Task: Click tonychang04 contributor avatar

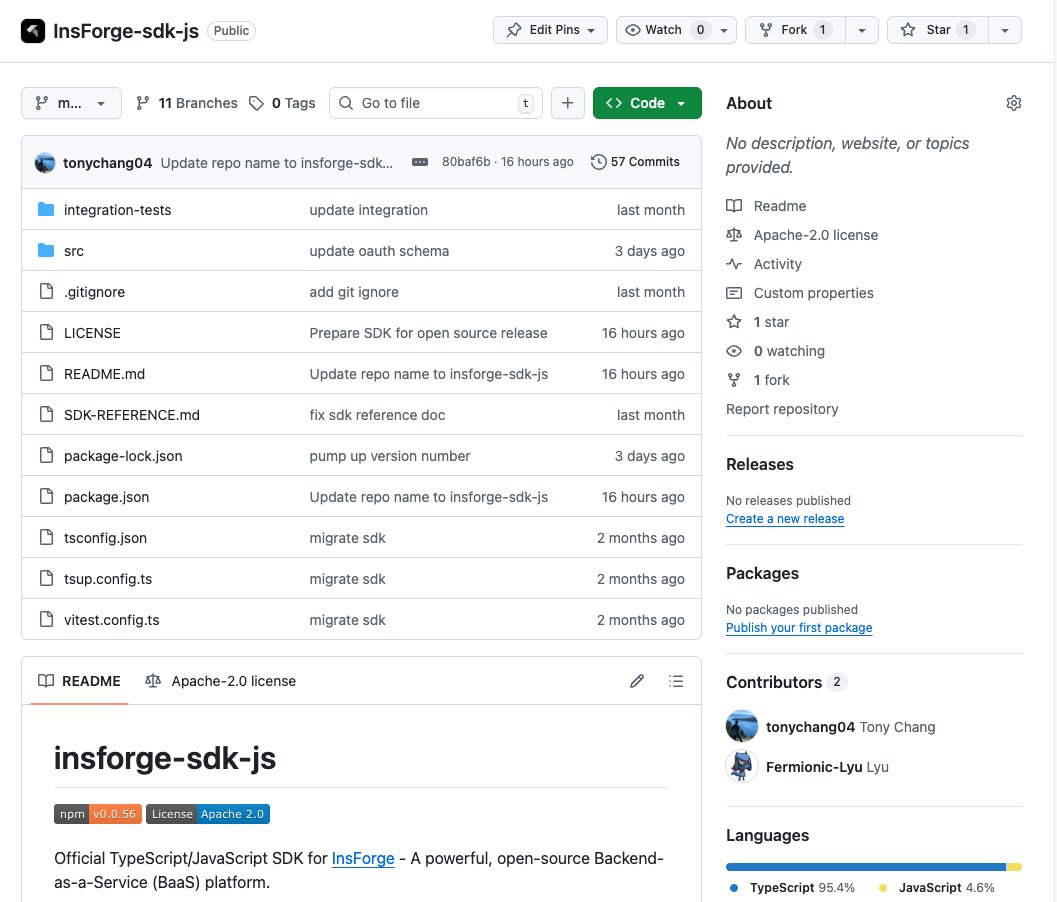Action: 742,727
